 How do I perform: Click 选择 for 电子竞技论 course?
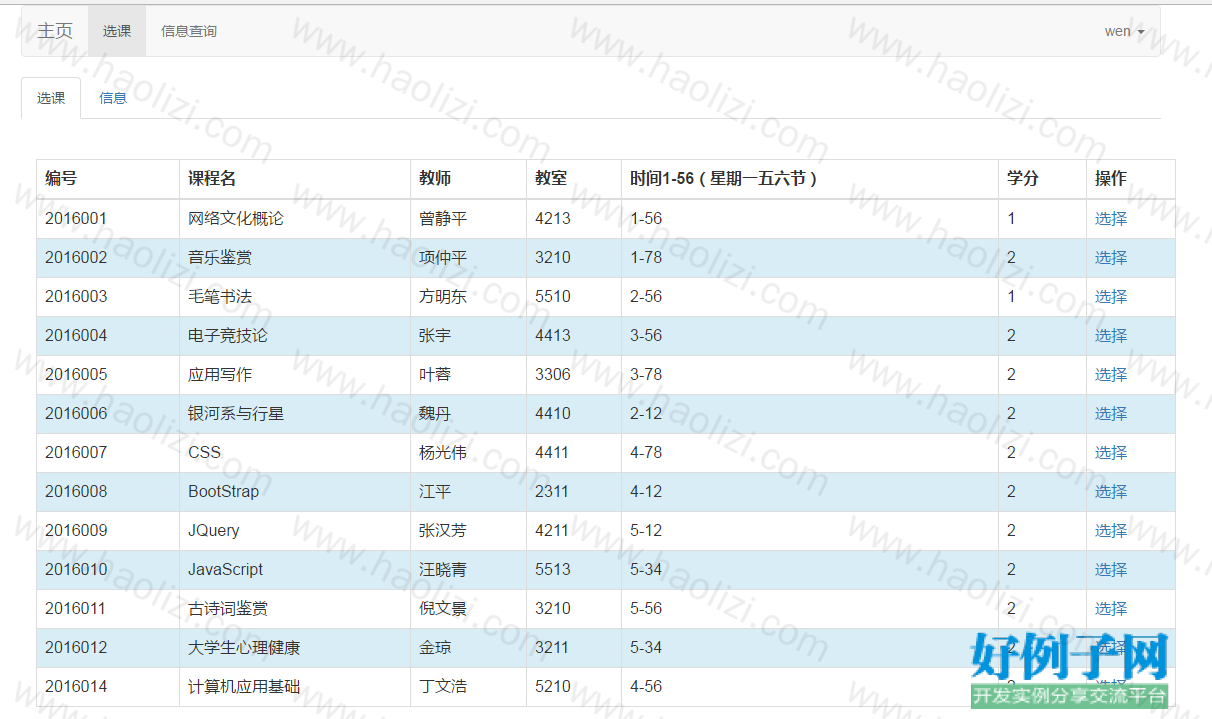tap(1111, 335)
